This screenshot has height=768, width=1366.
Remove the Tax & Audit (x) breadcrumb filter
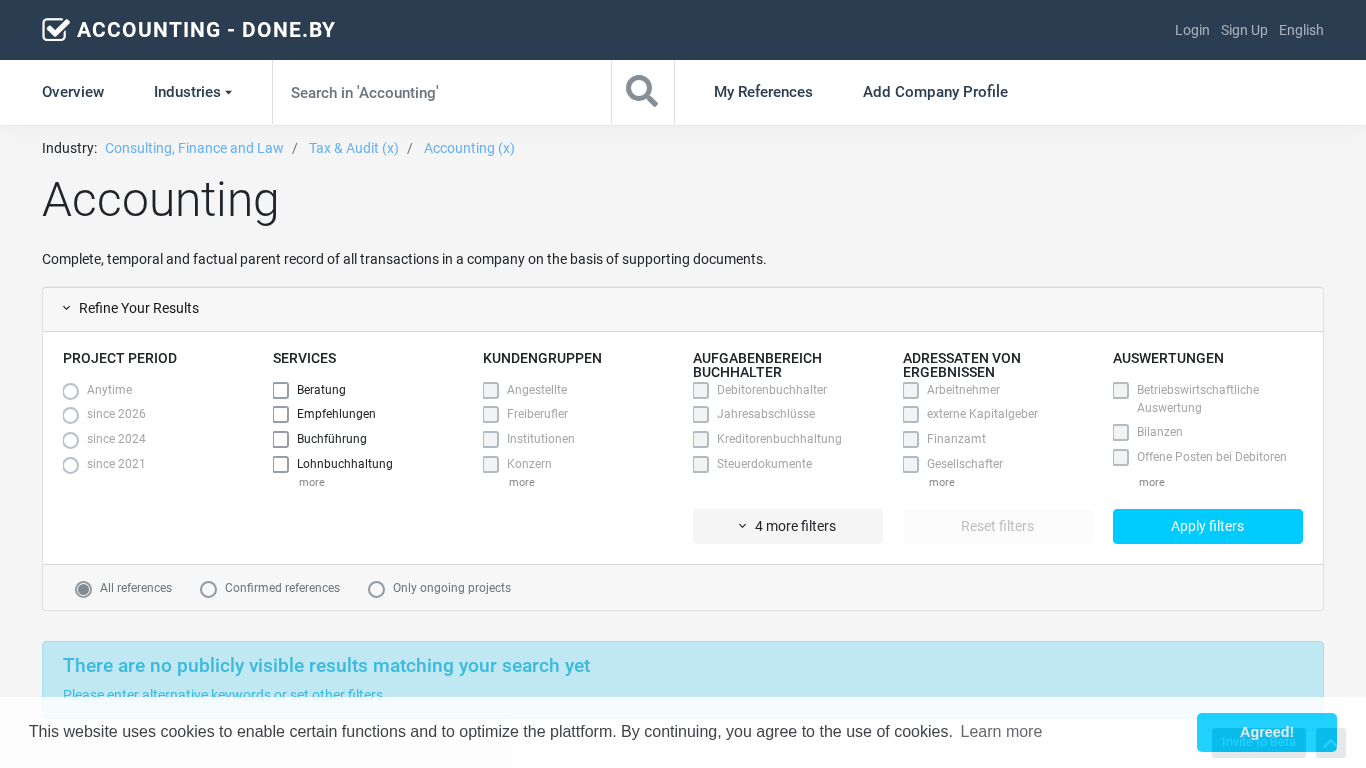(x=354, y=148)
